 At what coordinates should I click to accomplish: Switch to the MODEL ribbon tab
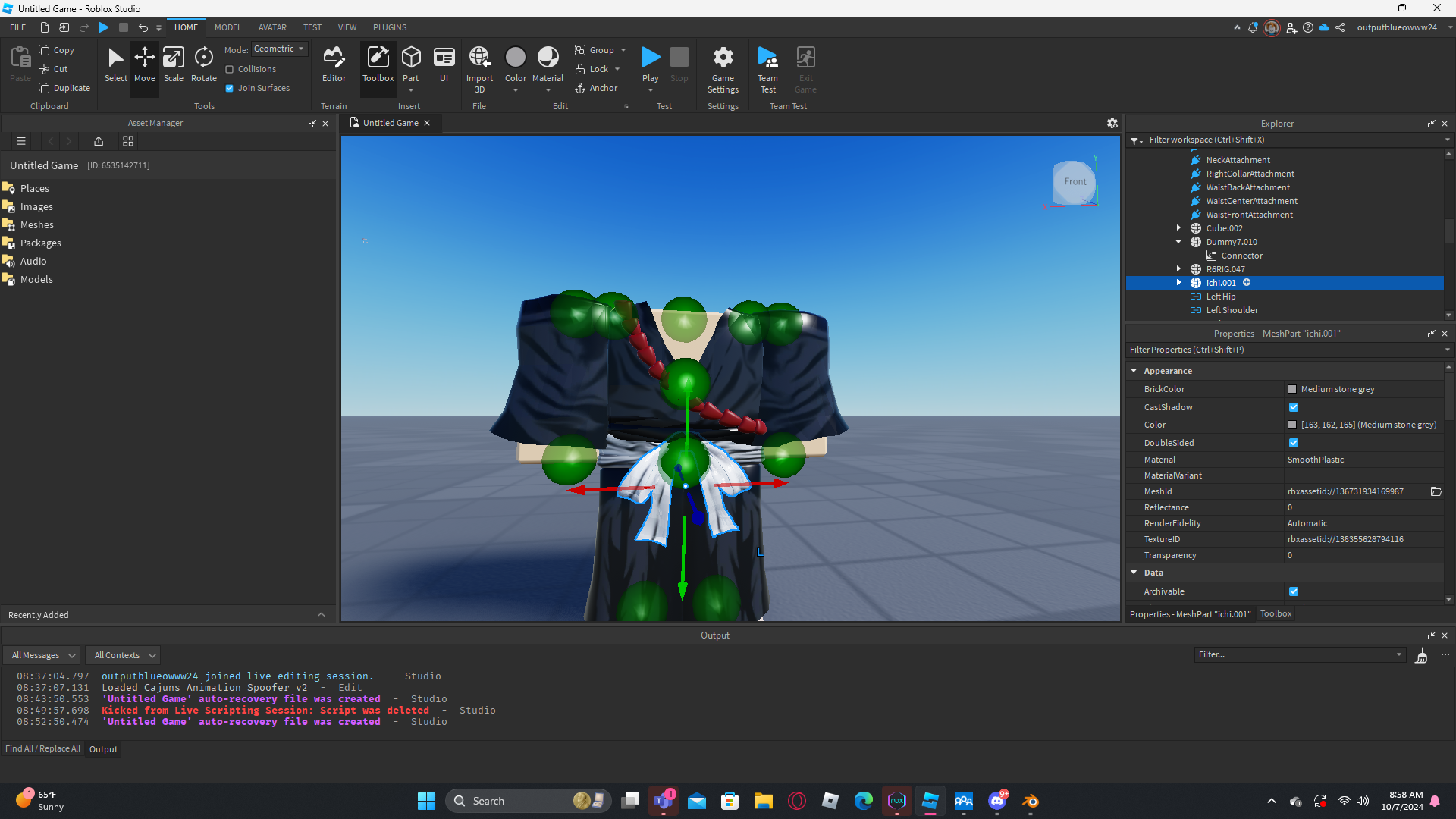[x=227, y=27]
